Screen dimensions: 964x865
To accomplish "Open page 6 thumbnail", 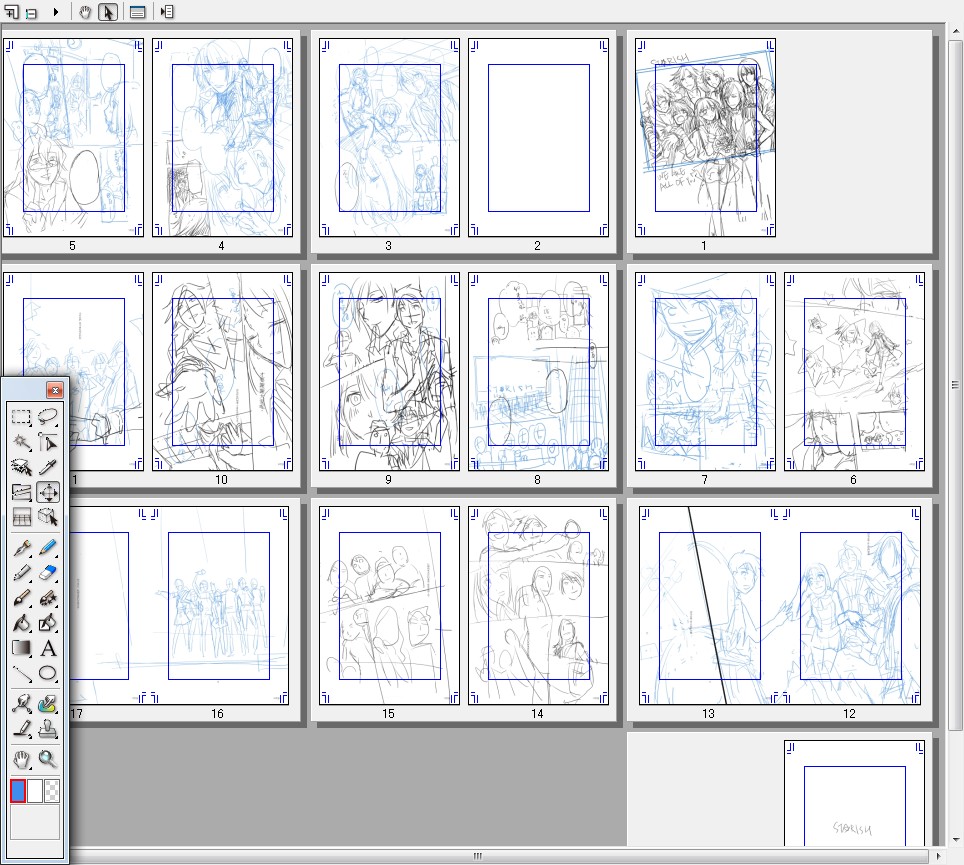I will [x=855, y=372].
